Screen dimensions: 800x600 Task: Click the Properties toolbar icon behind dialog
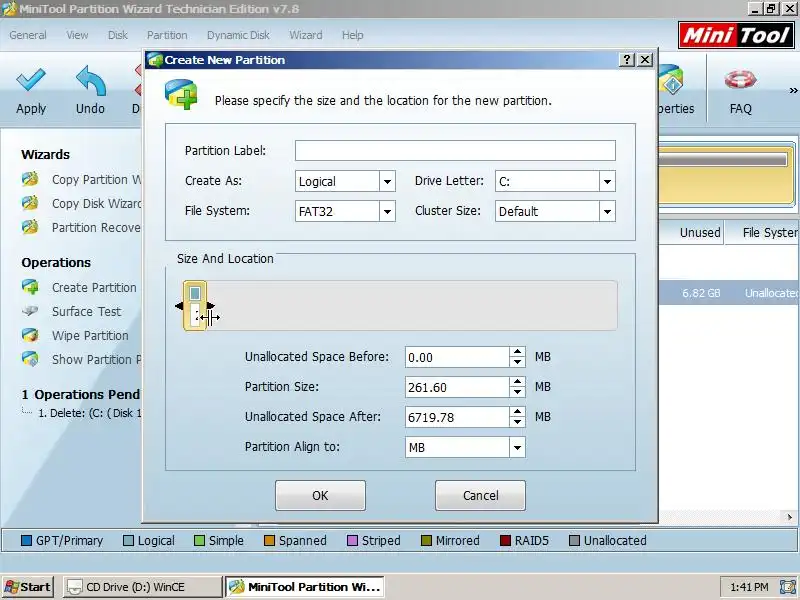point(671,82)
